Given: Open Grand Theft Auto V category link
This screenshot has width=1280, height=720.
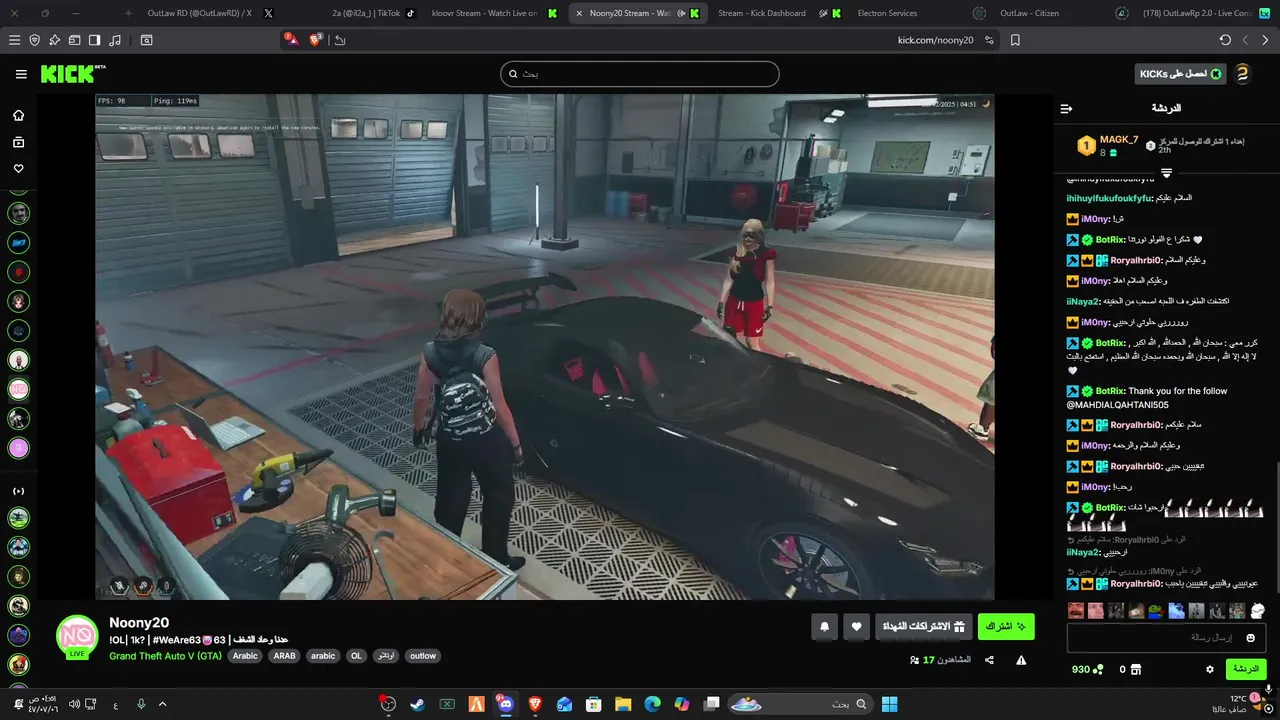Looking at the screenshot, I should pos(165,656).
